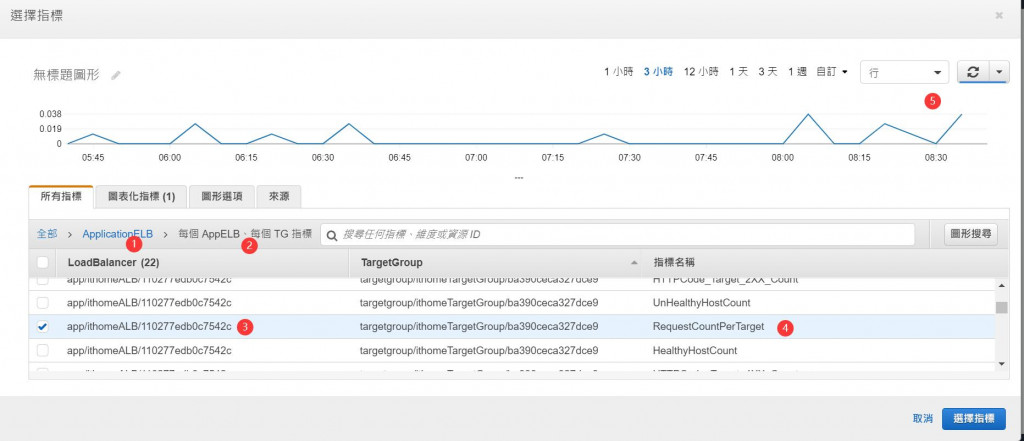Click the HealthyHostCount metric name
Image resolution: width=1024 pixels, height=441 pixels.
(x=695, y=351)
